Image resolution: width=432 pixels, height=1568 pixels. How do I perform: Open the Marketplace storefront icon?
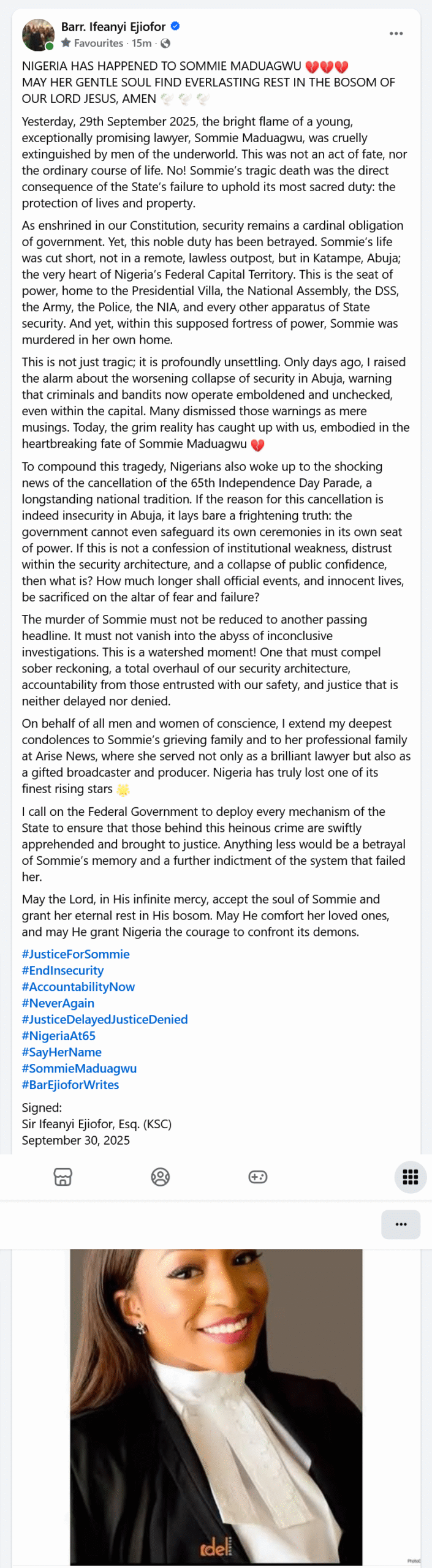point(63,1177)
